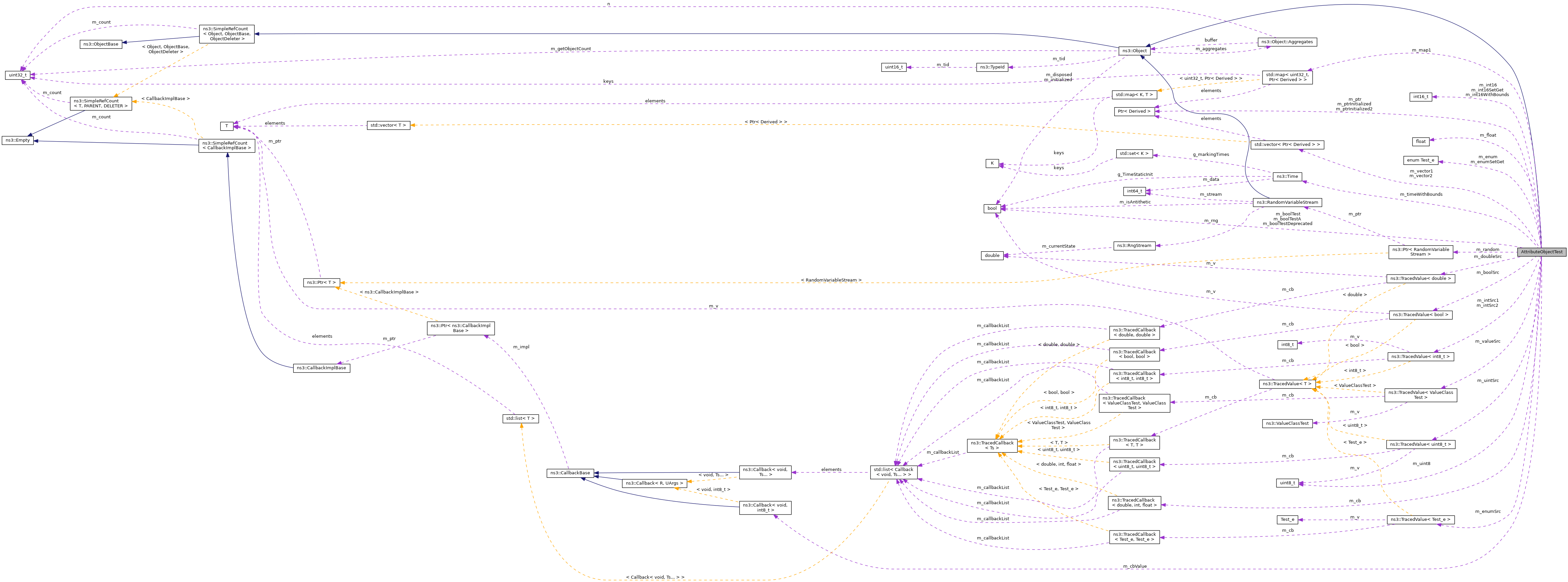Image resolution: width=1568 pixels, height=582 pixels.
Task: Open the Ptr< Derived > node
Action: pos(1134,111)
